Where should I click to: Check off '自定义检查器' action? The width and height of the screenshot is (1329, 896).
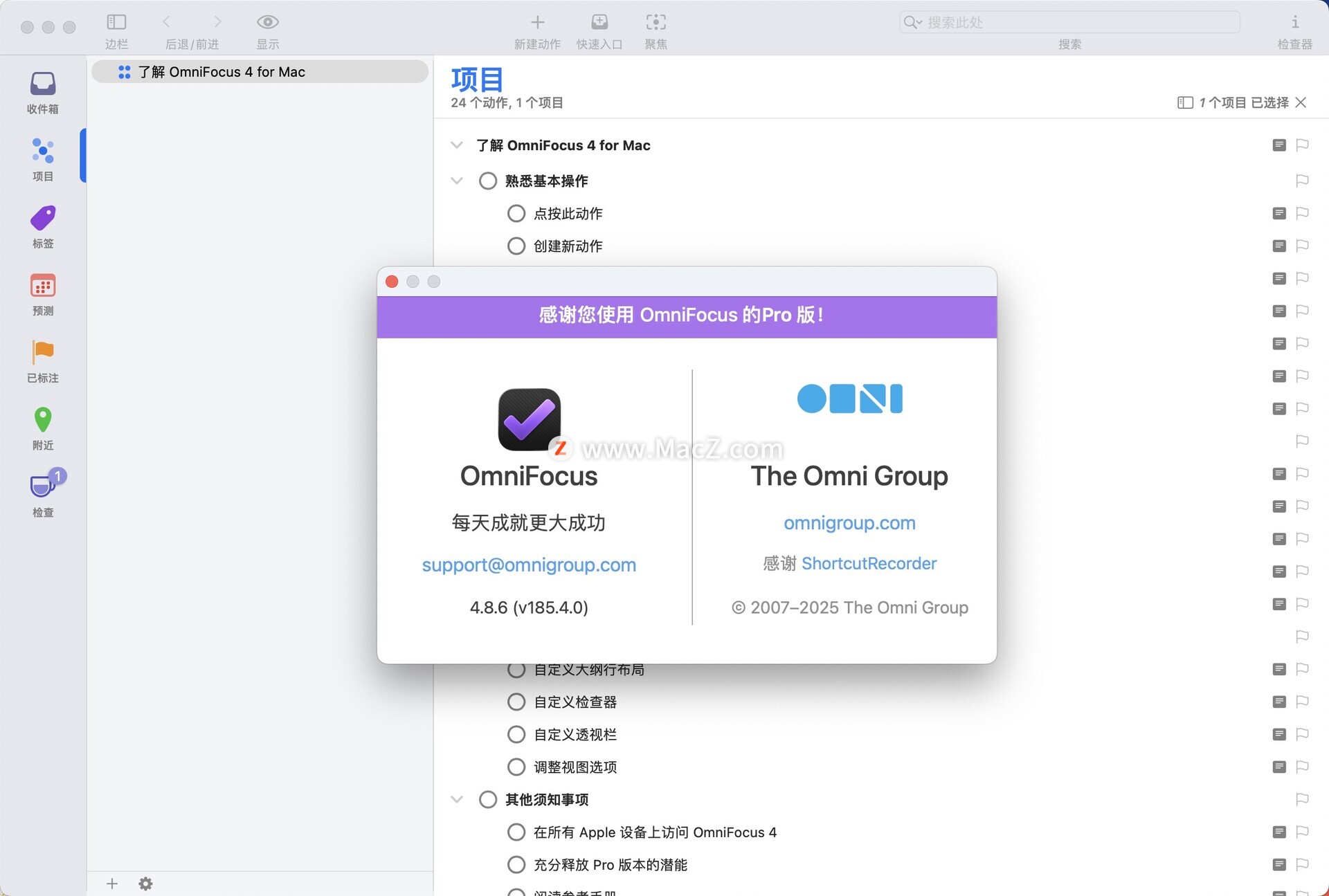(516, 702)
